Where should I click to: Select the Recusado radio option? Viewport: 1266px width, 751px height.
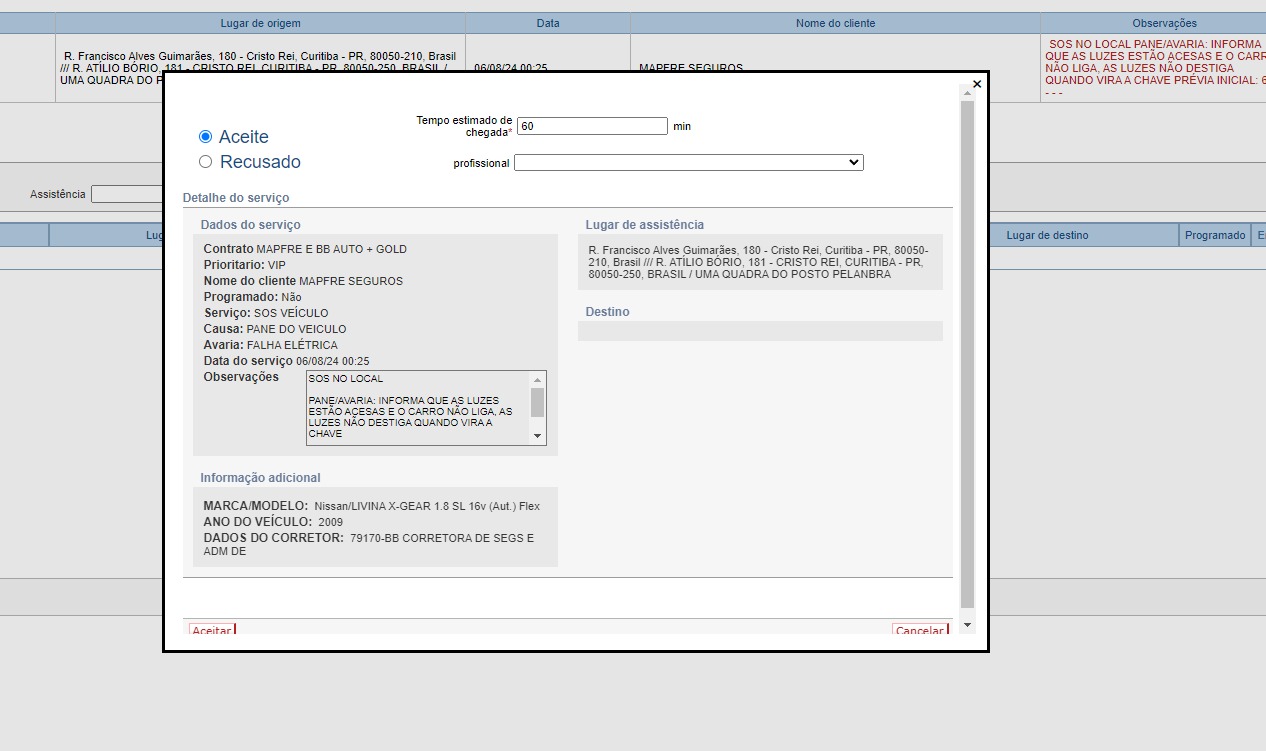coord(206,162)
